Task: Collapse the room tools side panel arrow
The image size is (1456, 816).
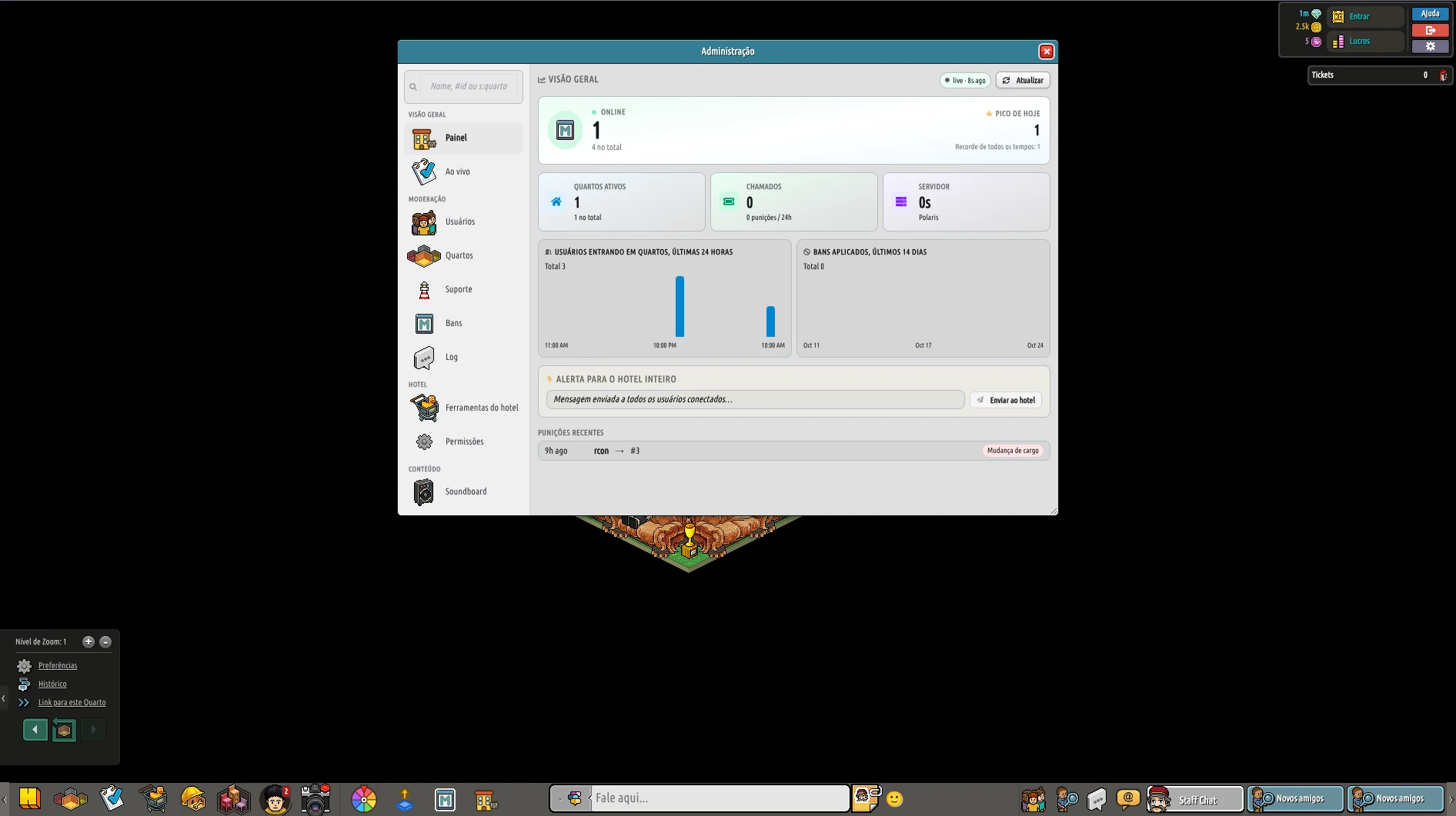Action: pos(4,698)
